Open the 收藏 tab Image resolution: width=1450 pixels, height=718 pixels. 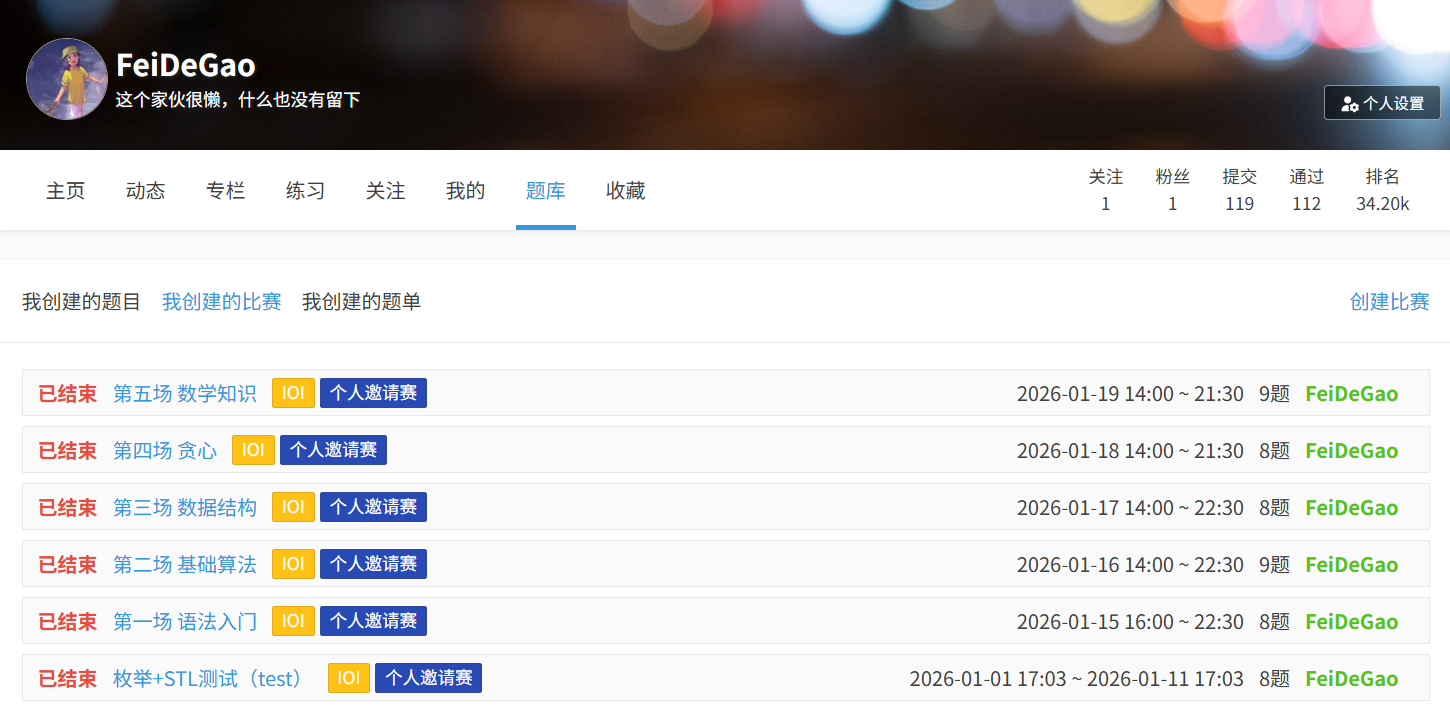626,191
